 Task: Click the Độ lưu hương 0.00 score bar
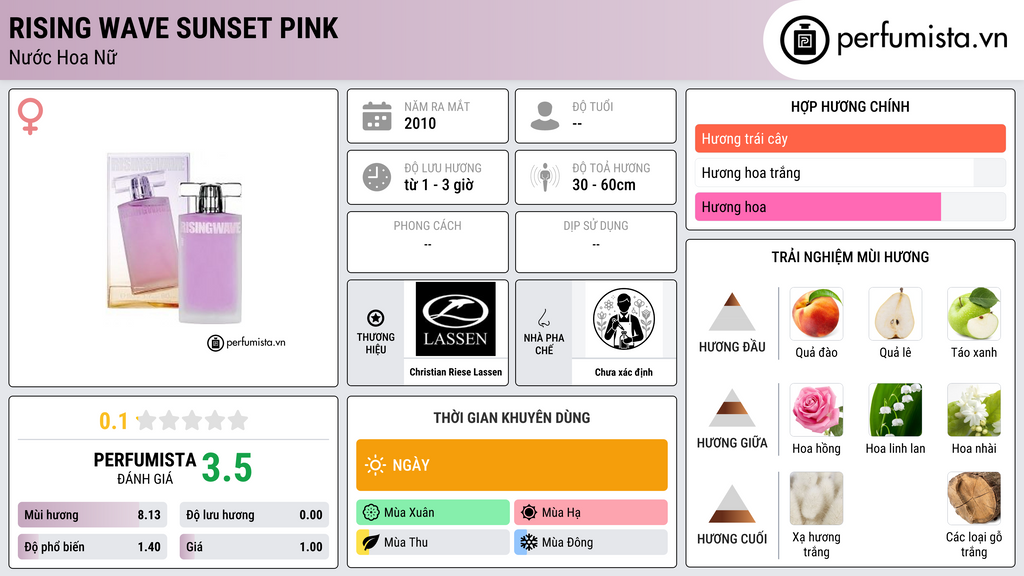[254, 515]
